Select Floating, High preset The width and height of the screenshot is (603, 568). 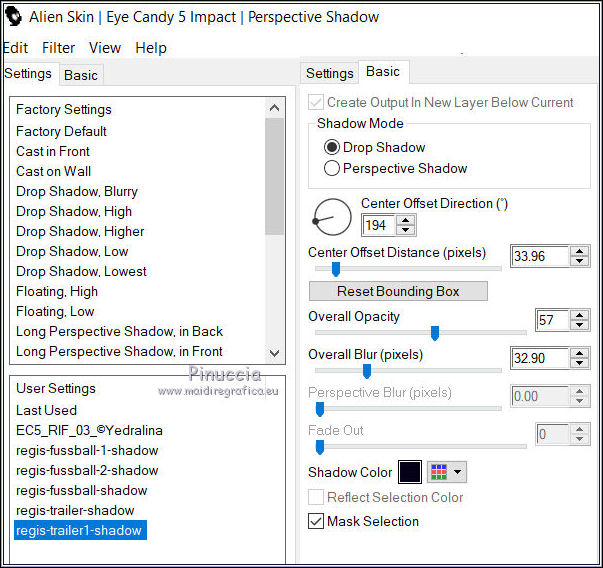click(x=57, y=291)
